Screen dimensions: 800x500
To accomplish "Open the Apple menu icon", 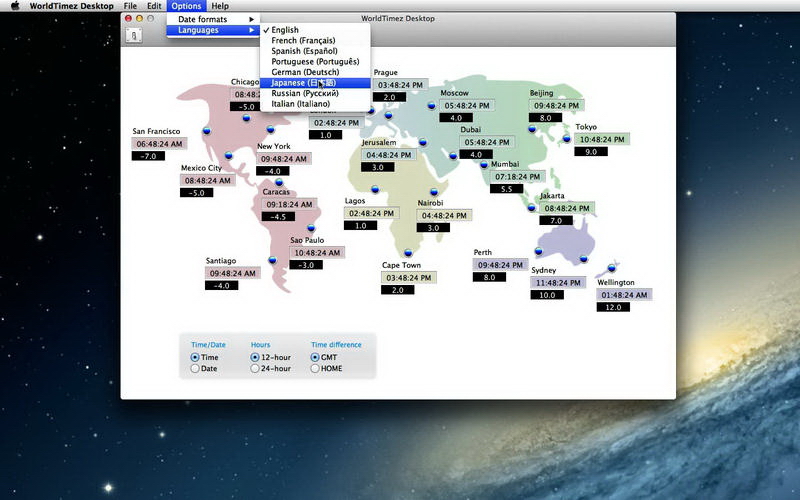I will [x=15, y=6].
